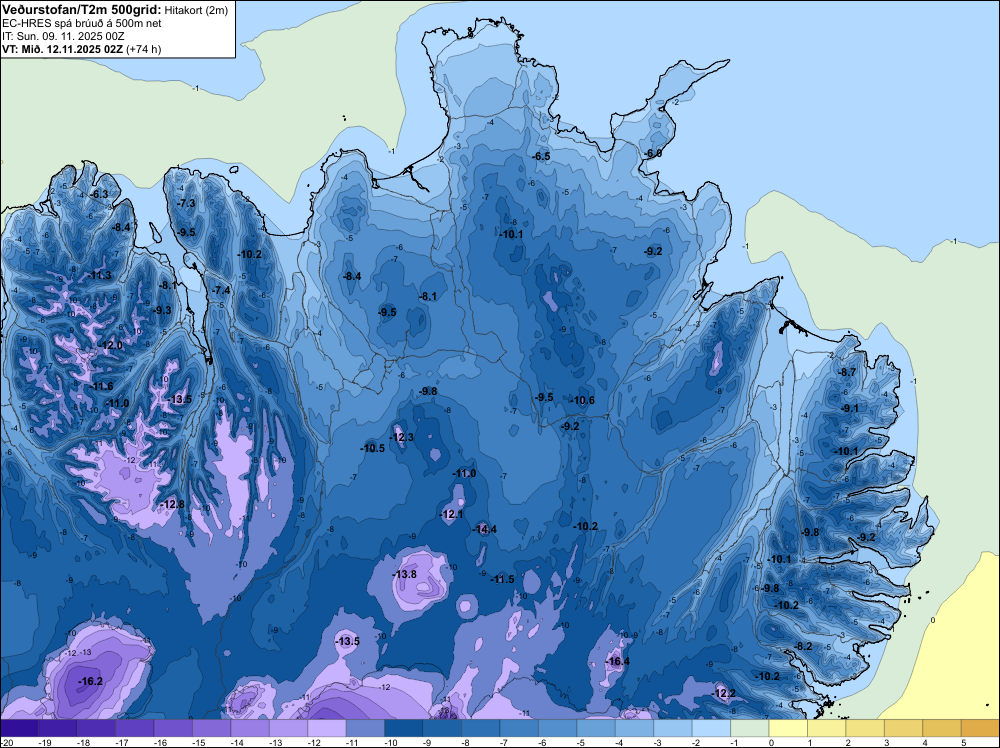Click initial time 'IT: Sun. 09. 11. 2025 00Z'
Viewport: 1000px width, 748px height.
(x=63, y=36)
